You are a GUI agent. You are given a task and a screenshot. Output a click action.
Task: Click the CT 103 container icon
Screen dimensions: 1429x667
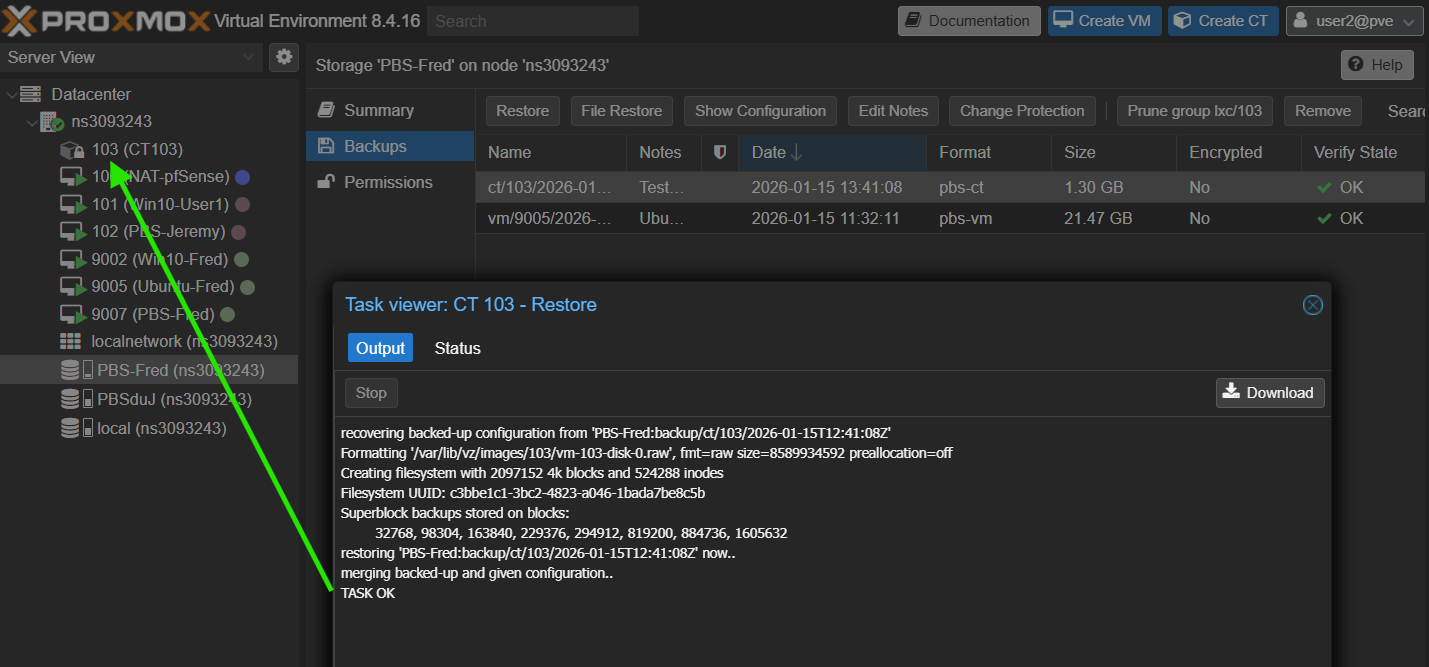pyautogui.click(x=72, y=150)
